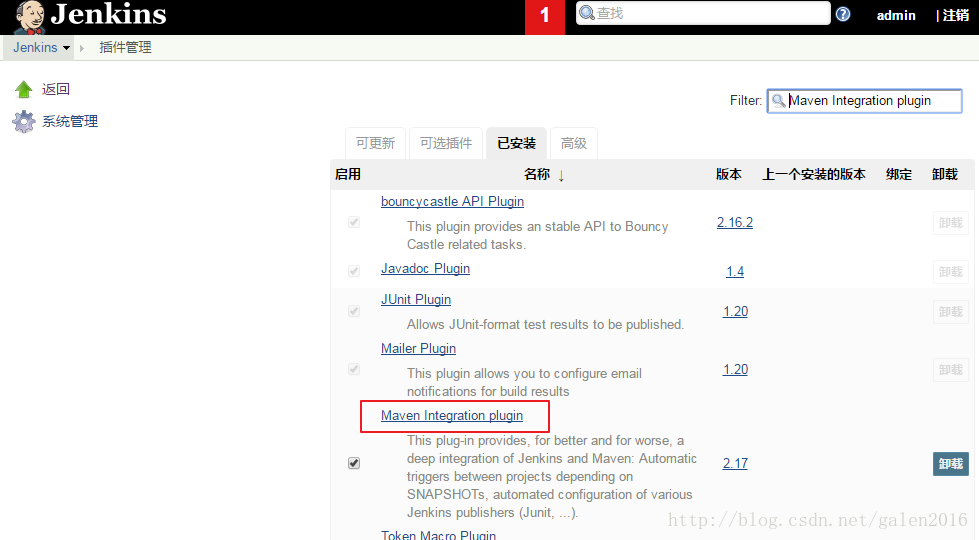Click the 注销 logout link
Screen dimensions: 979x540
[956, 16]
